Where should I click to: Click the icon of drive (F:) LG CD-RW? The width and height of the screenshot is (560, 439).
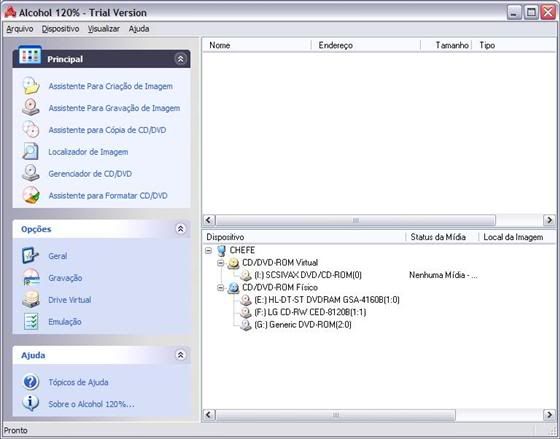pos(246,313)
